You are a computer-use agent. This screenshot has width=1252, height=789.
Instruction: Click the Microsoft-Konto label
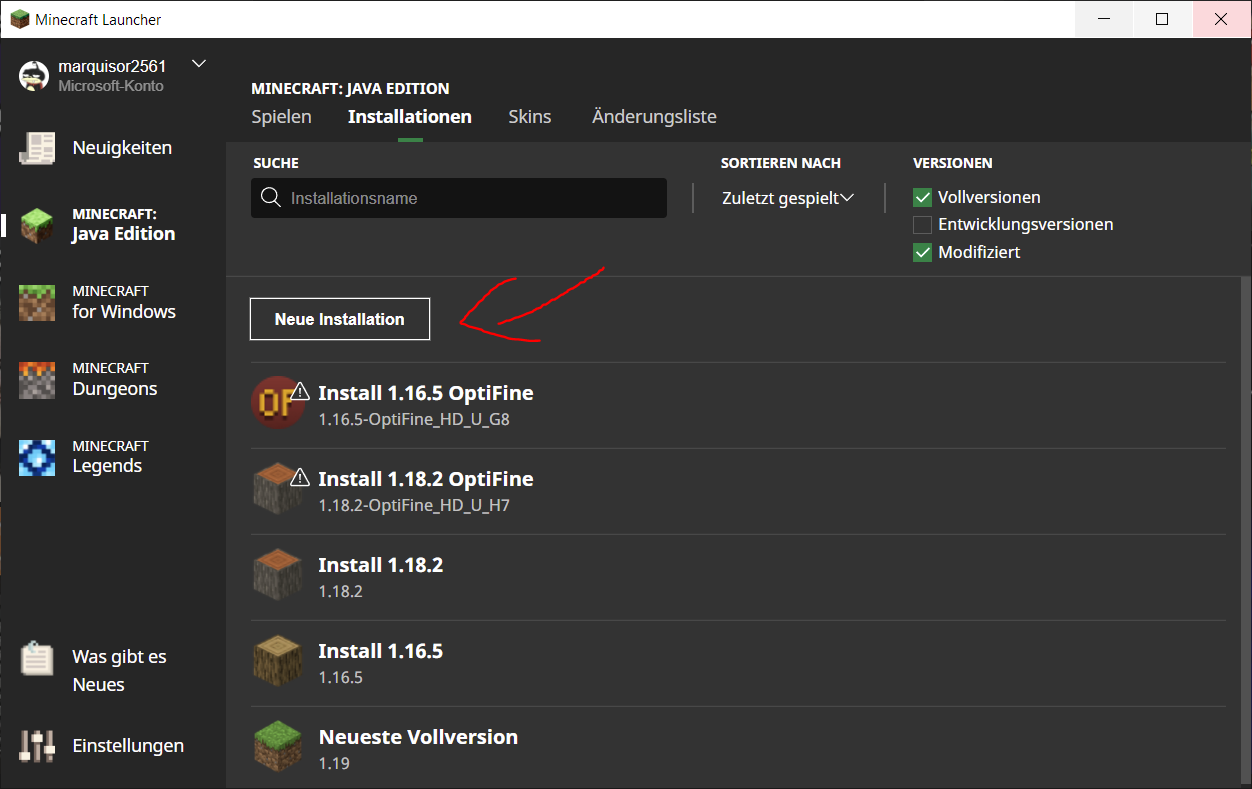pyautogui.click(x=111, y=86)
